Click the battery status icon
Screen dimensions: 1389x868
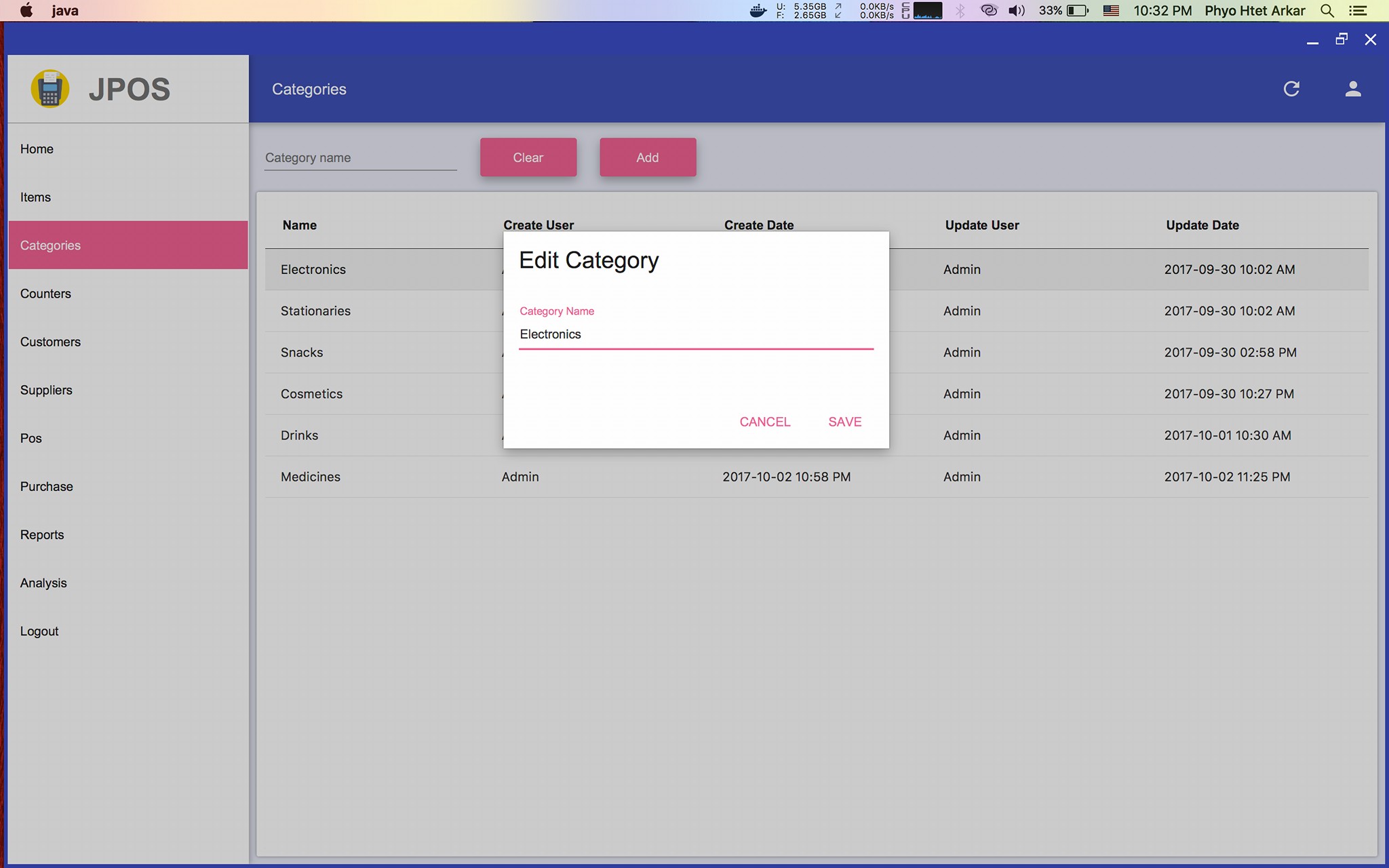[x=1077, y=11]
